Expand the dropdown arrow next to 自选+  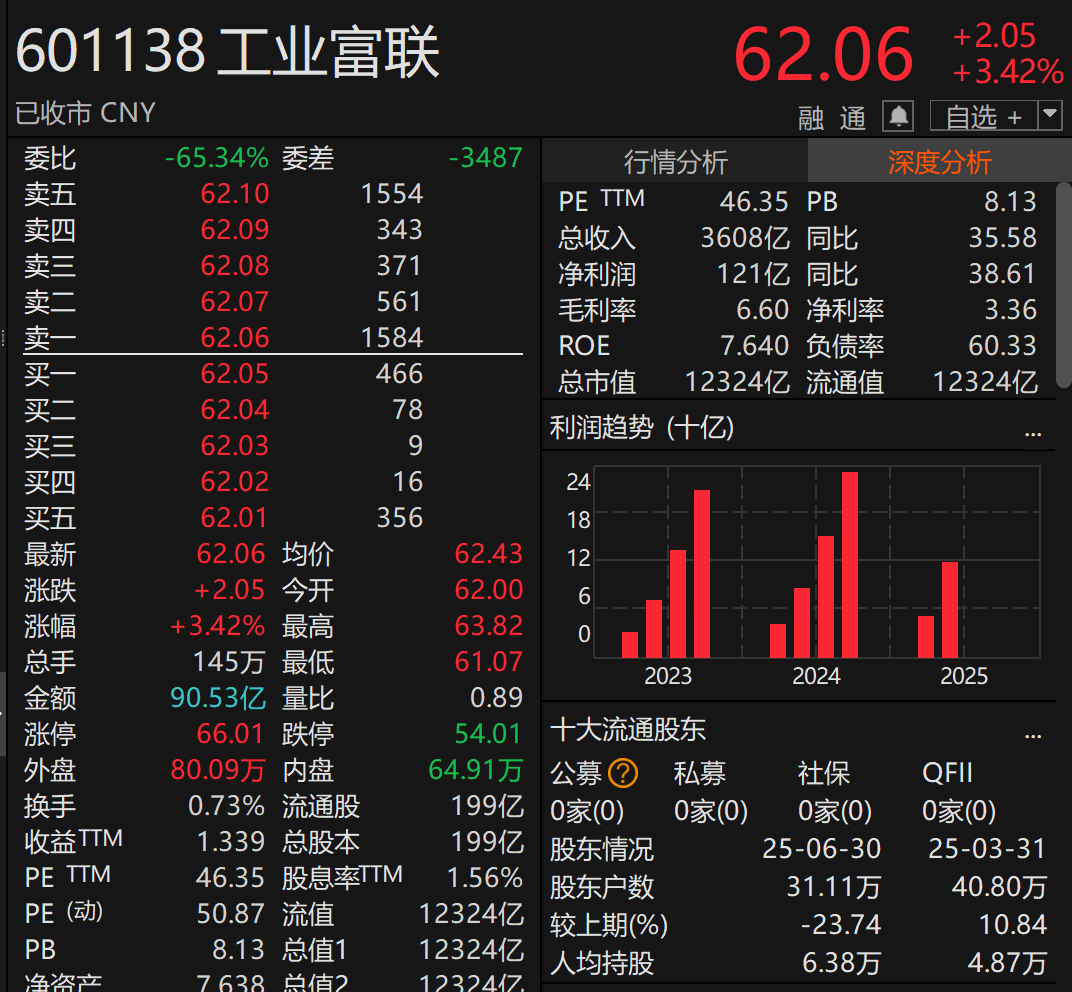[x=1048, y=116]
